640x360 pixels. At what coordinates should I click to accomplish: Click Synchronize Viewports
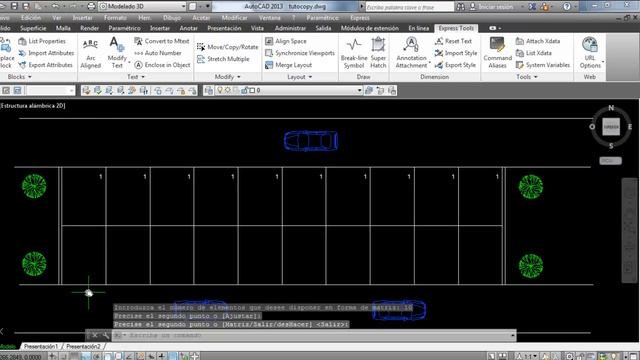[300, 53]
